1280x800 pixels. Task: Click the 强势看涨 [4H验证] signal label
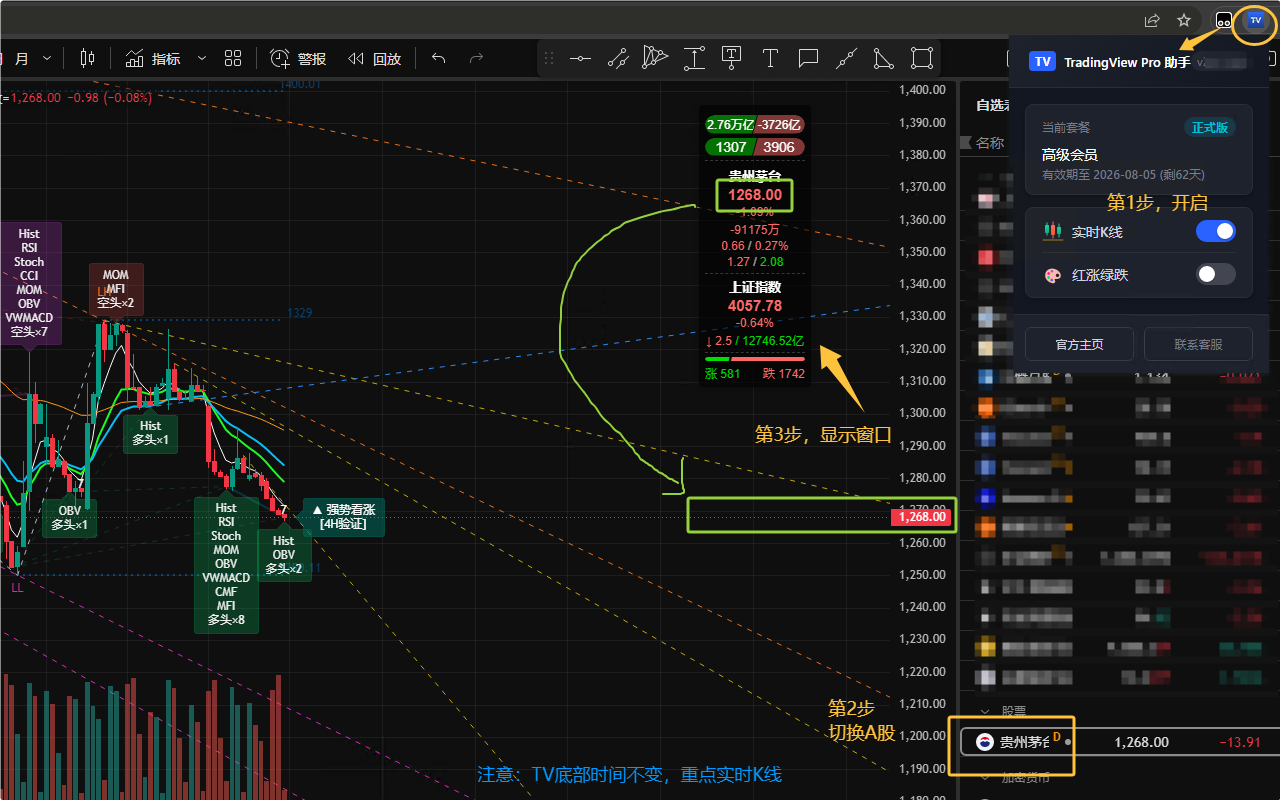[x=344, y=517]
